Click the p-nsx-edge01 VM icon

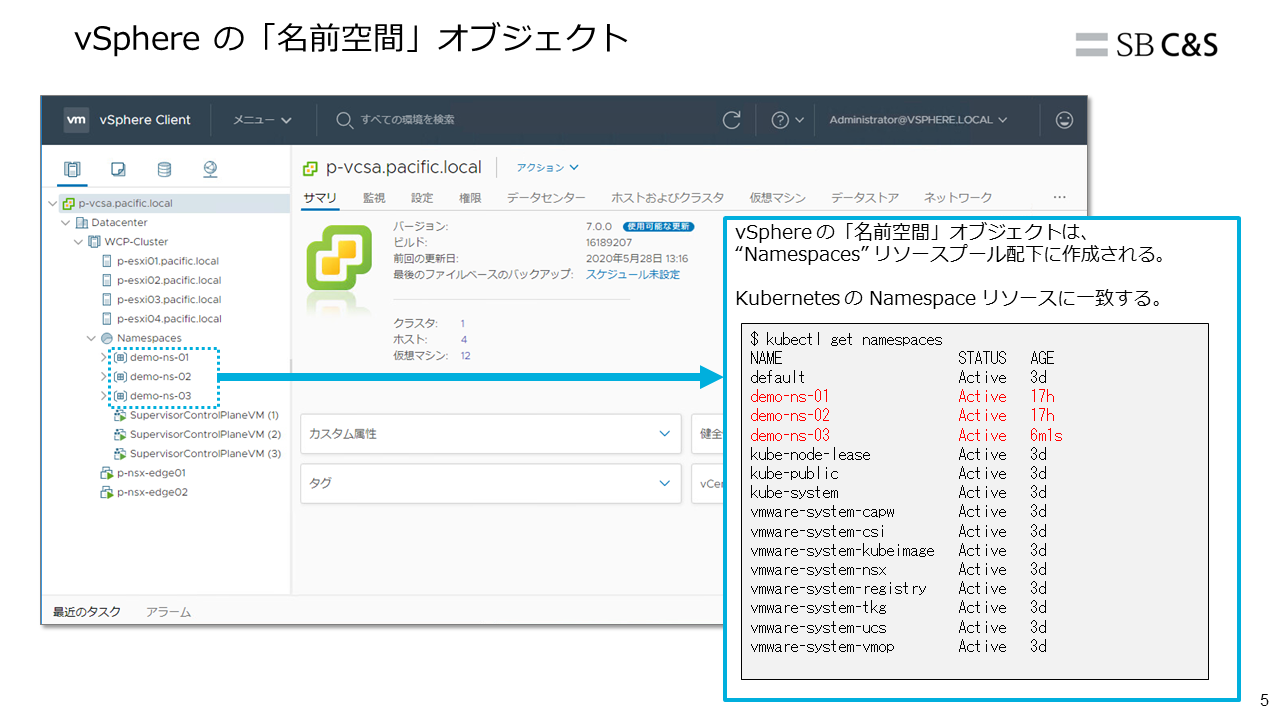point(107,473)
